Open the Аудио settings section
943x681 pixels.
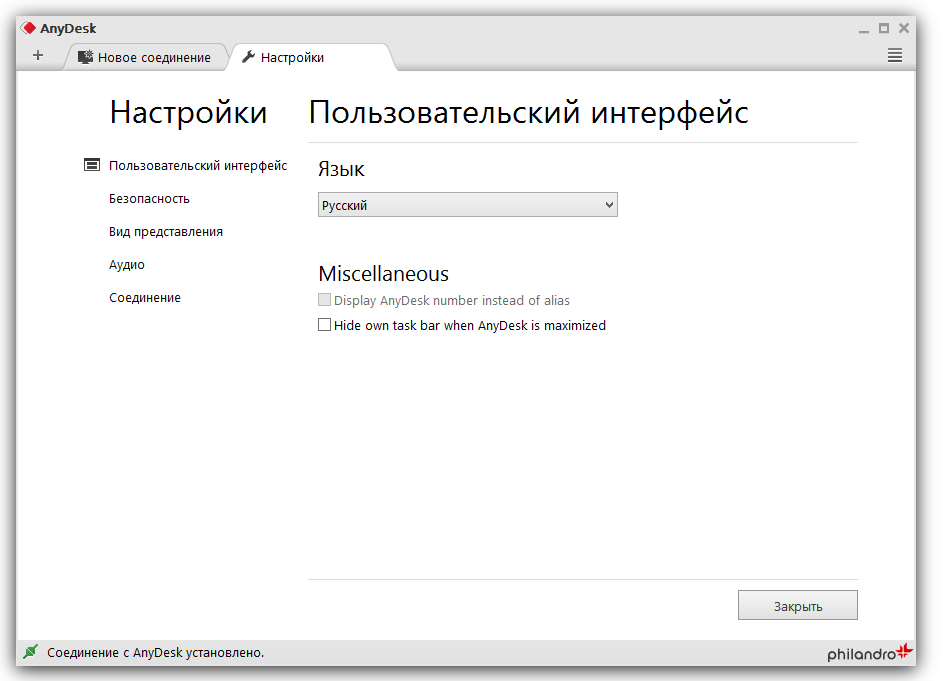127,265
